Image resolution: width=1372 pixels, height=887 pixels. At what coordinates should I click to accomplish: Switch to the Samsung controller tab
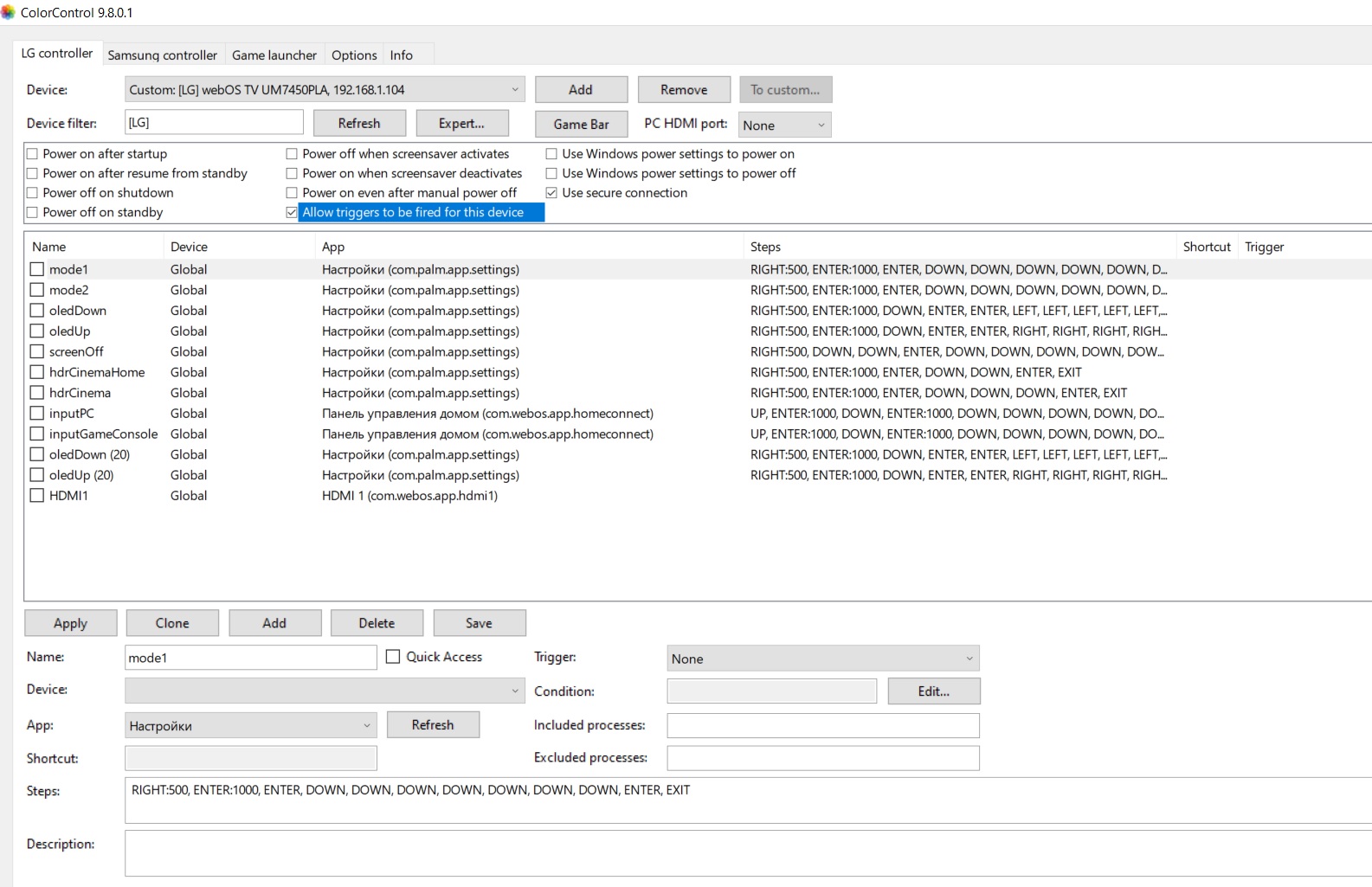[x=162, y=55]
